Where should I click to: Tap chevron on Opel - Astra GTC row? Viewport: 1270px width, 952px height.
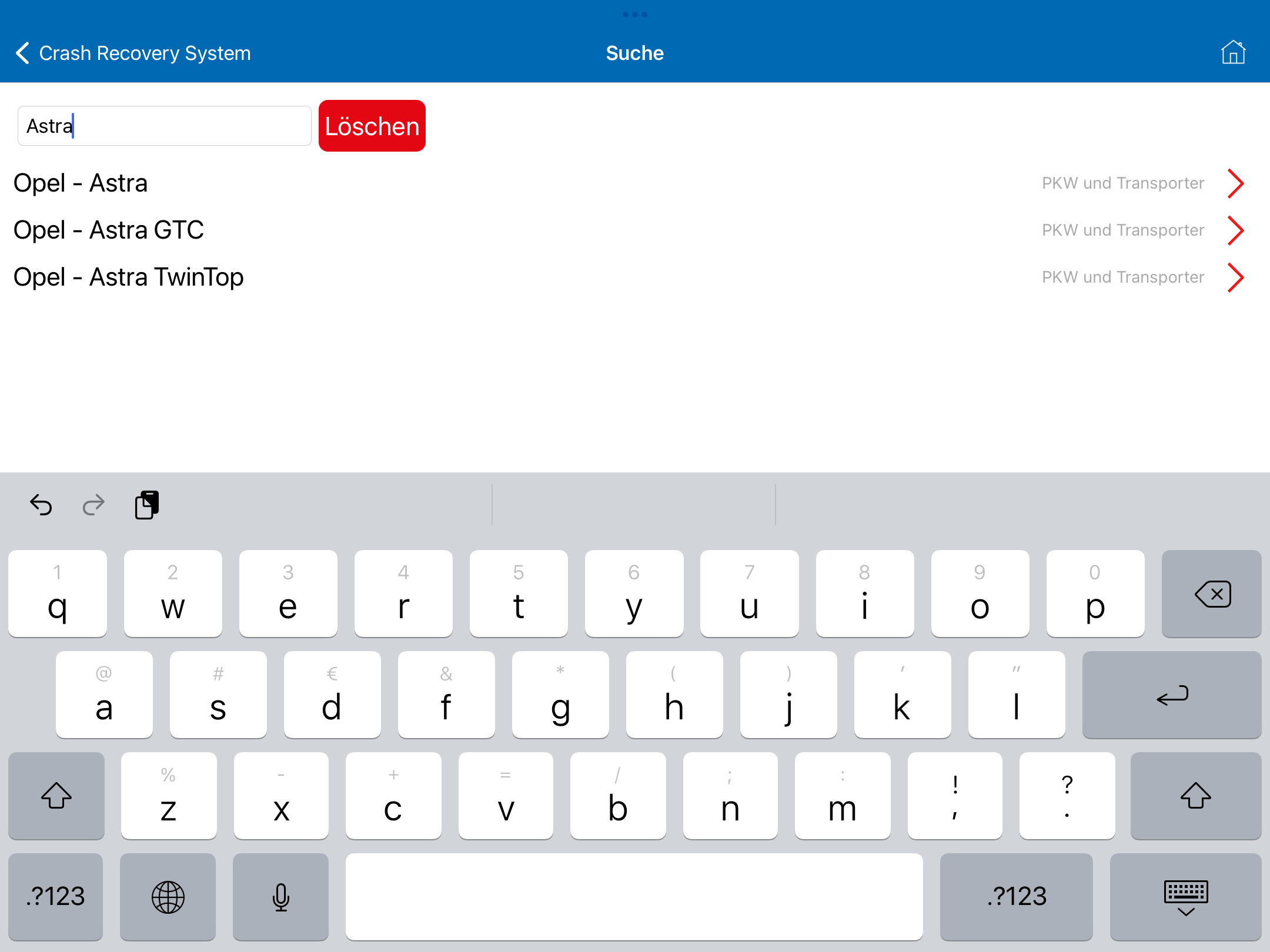1236,230
